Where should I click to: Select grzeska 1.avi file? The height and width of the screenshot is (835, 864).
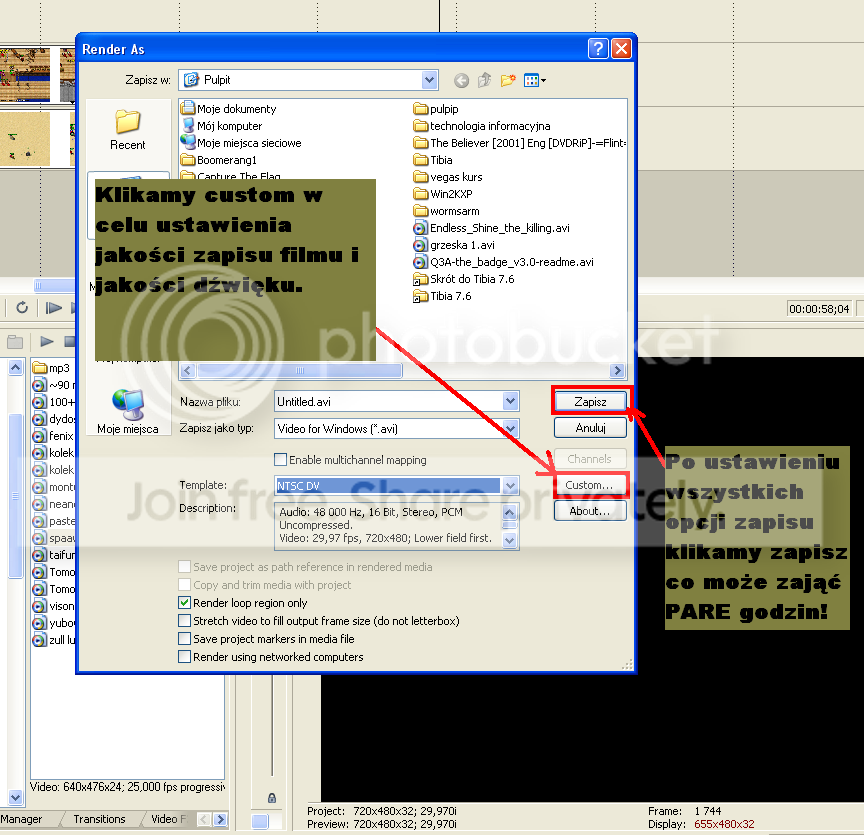(455, 245)
